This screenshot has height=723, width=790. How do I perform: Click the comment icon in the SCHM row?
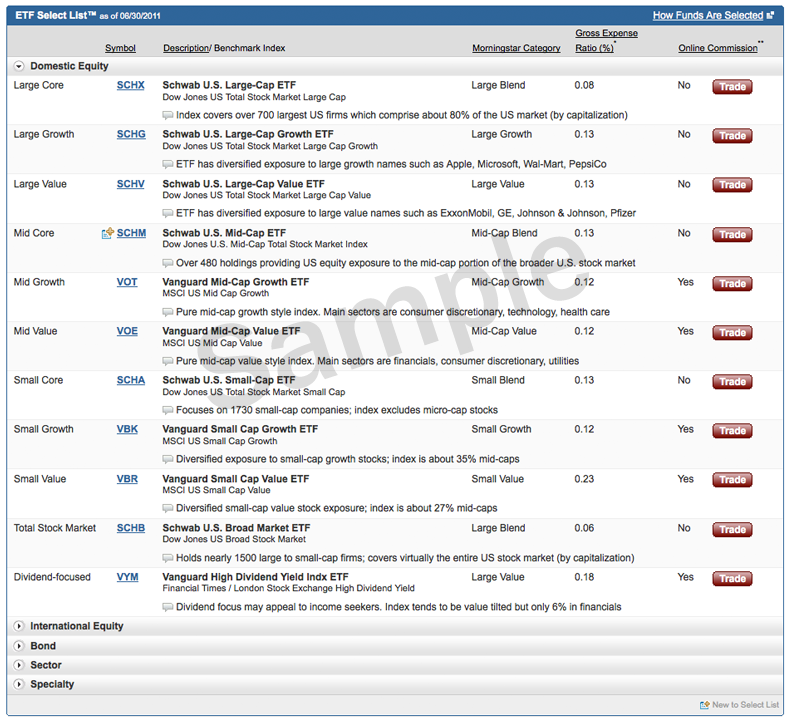pos(168,263)
